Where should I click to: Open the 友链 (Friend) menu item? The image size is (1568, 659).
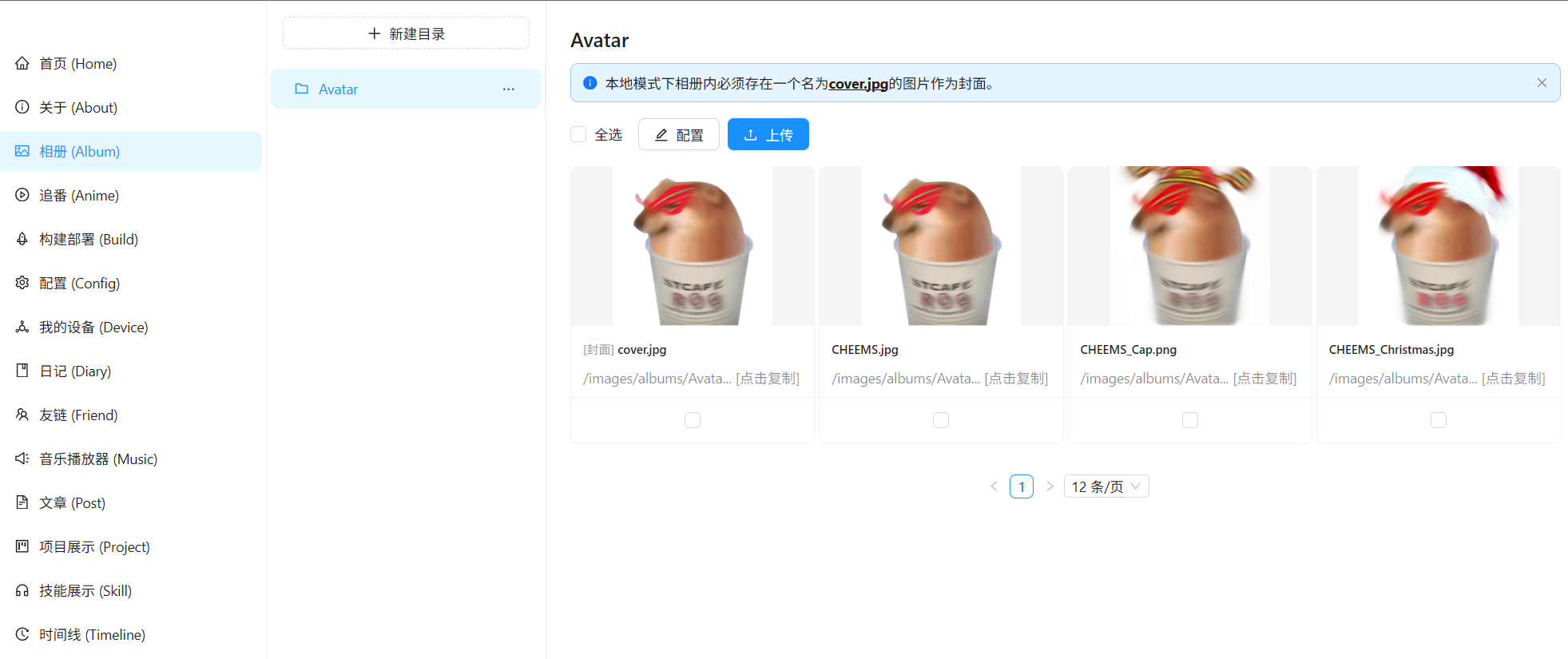click(131, 415)
